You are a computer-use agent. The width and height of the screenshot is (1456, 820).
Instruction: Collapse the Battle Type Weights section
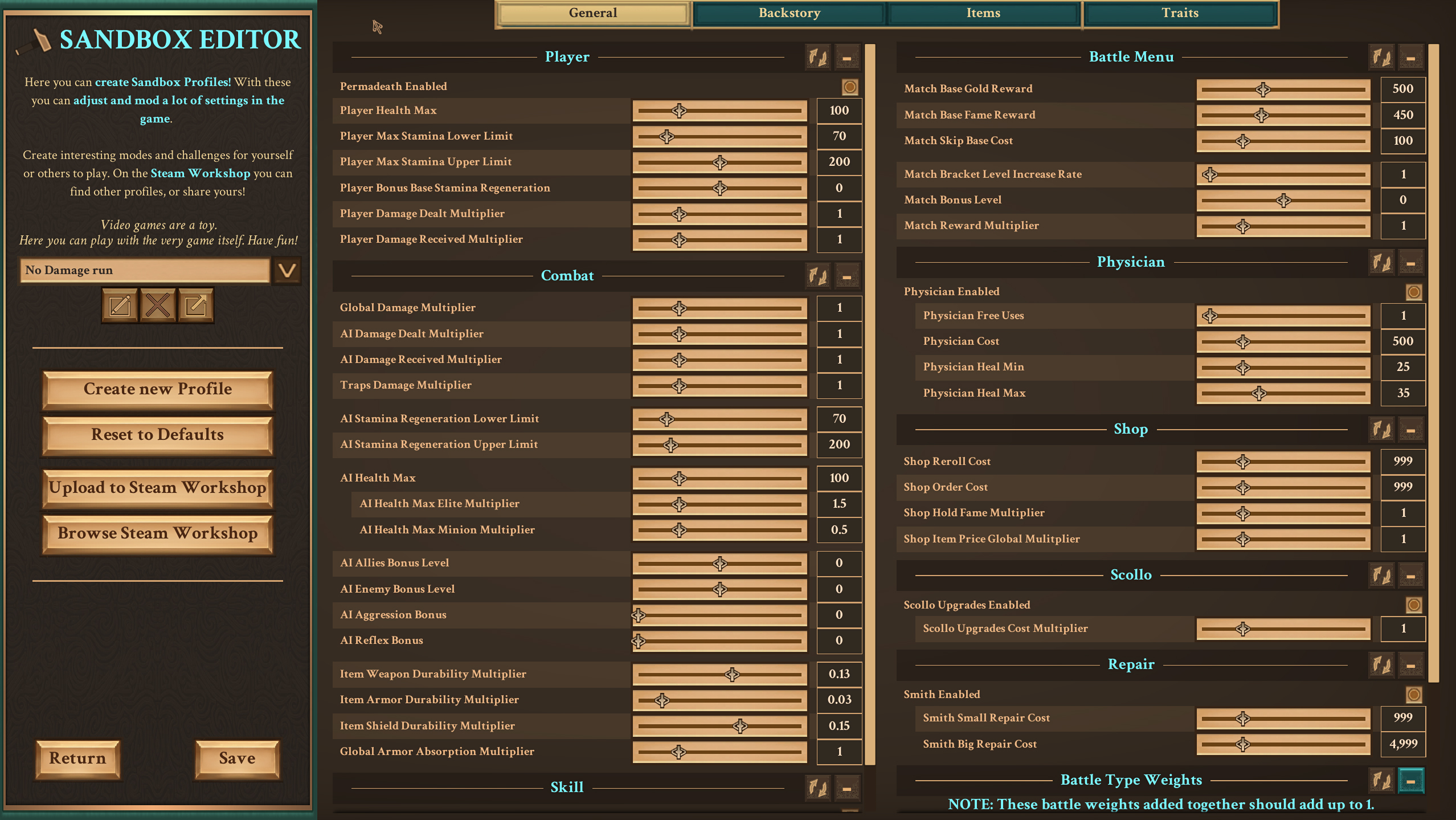(1411, 781)
